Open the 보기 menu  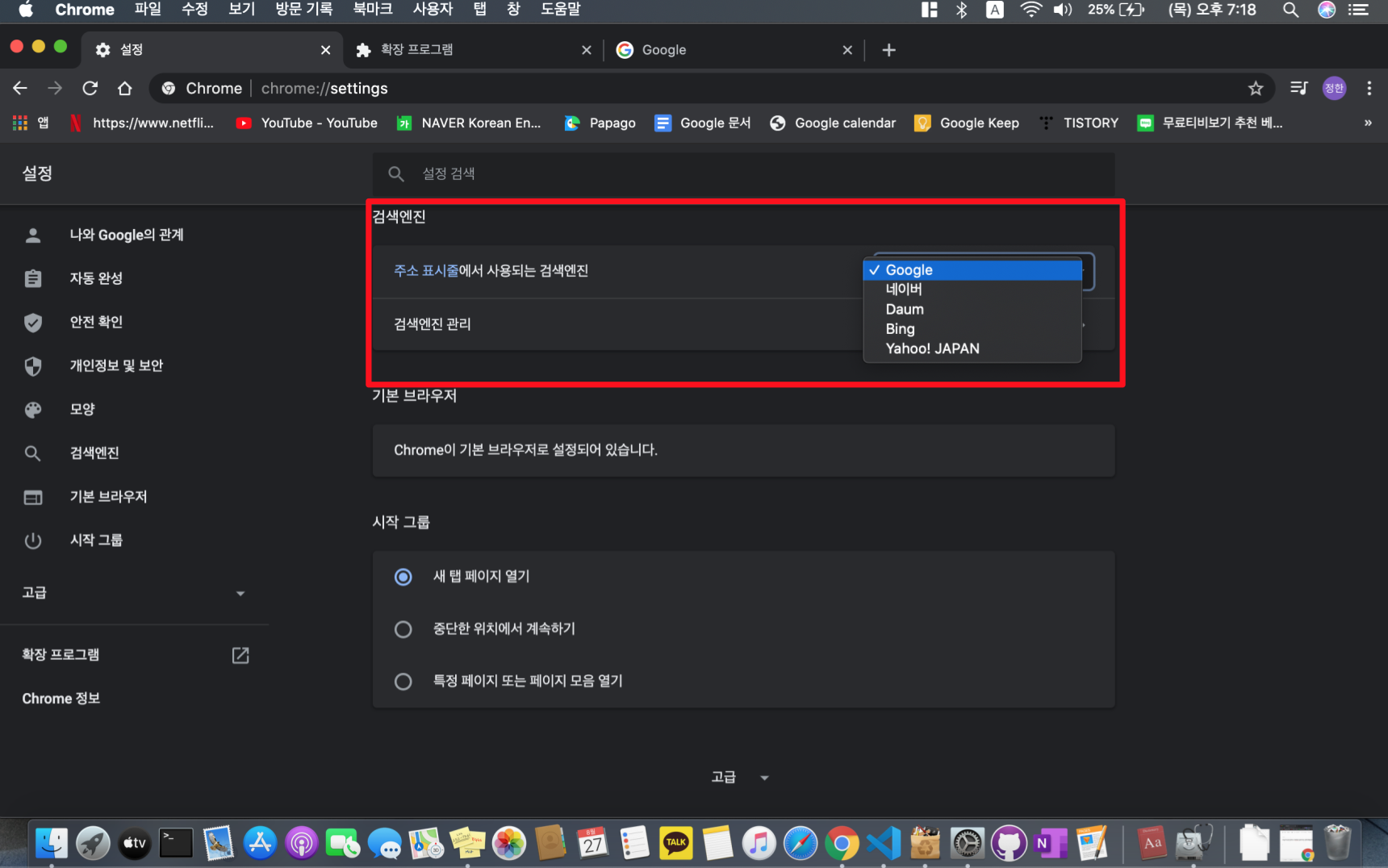click(241, 10)
